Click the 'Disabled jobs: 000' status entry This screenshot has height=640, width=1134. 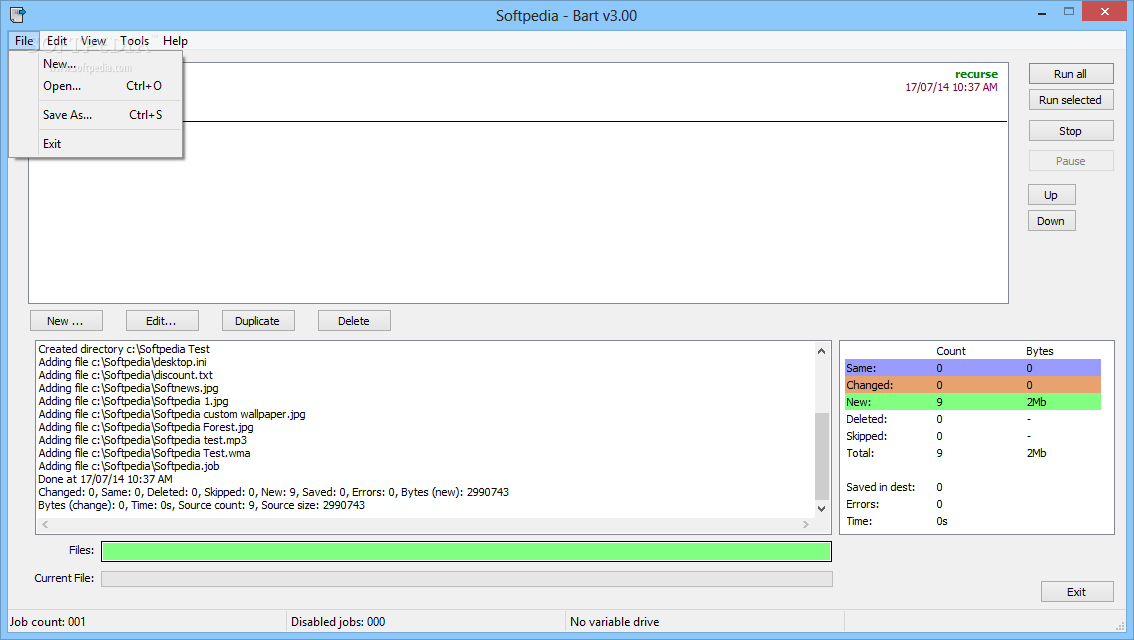click(338, 621)
